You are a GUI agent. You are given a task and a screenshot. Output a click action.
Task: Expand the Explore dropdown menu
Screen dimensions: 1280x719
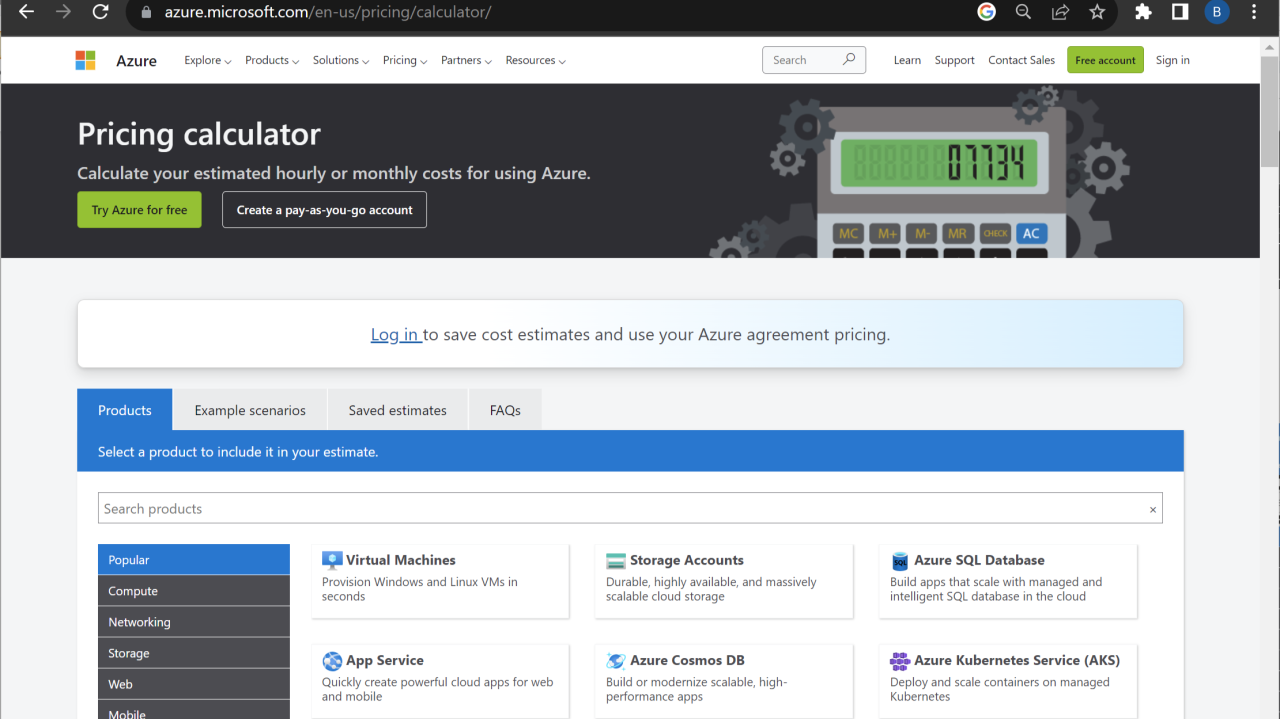[x=207, y=61]
